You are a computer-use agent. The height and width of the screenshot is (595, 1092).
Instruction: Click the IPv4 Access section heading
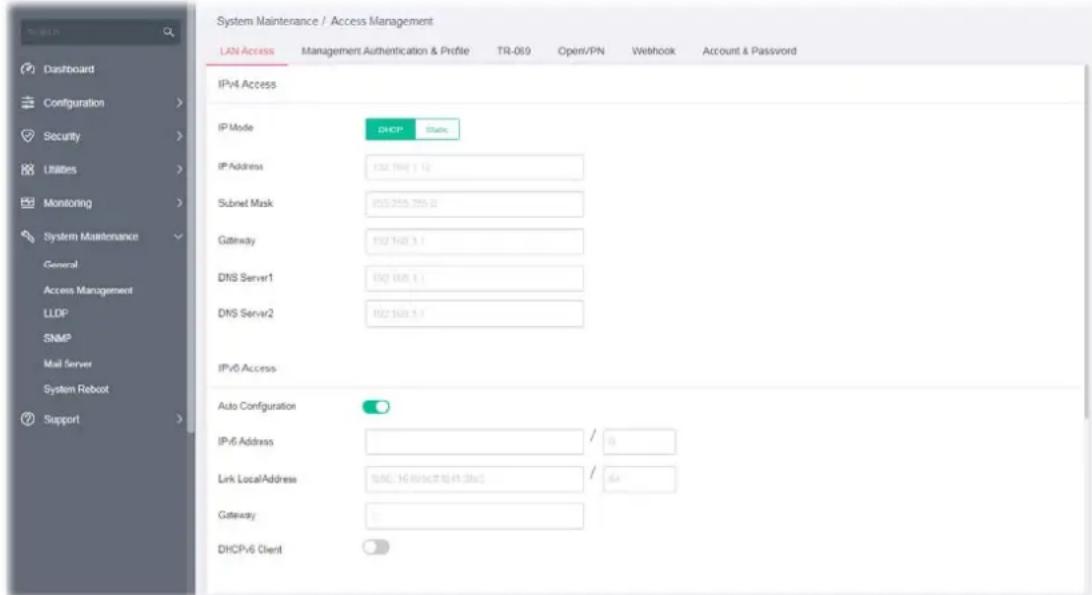point(247,84)
